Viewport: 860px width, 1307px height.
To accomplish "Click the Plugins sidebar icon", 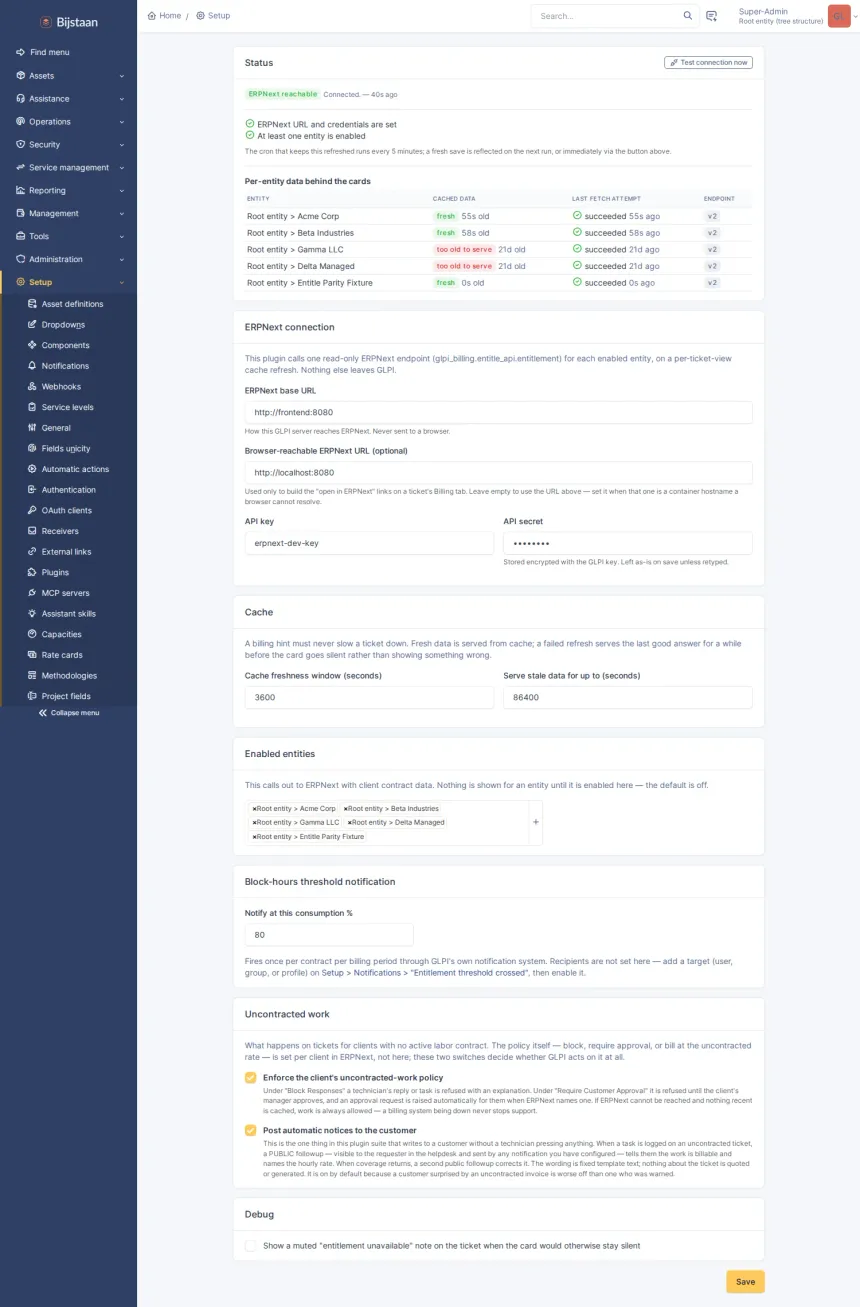I will [x=32, y=572].
